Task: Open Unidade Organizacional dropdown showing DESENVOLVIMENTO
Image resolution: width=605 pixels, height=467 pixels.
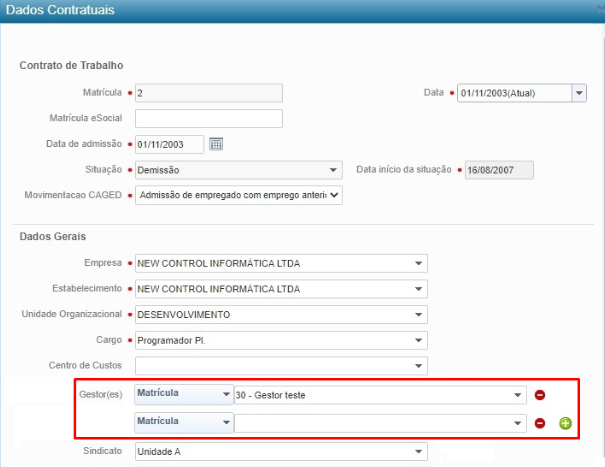Action: point(418,315)
